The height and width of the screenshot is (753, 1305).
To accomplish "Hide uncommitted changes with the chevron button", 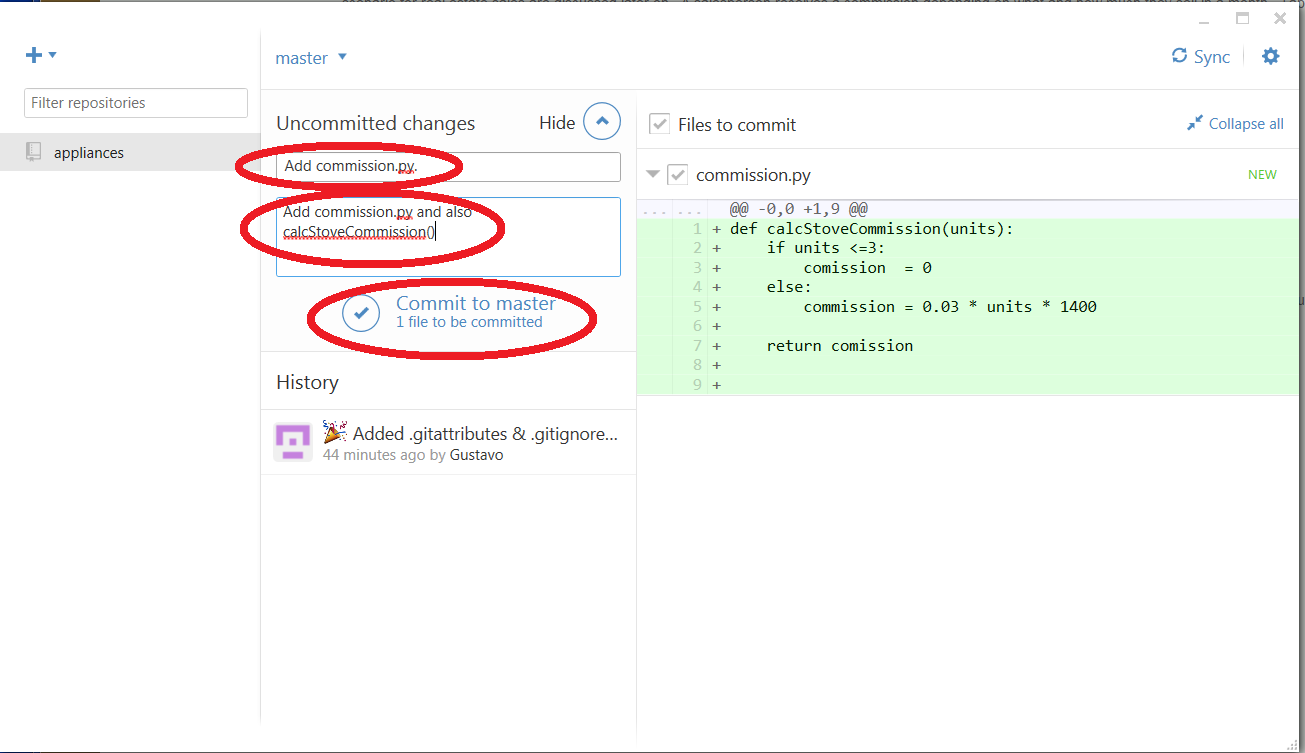I will [x=602, y=121].
